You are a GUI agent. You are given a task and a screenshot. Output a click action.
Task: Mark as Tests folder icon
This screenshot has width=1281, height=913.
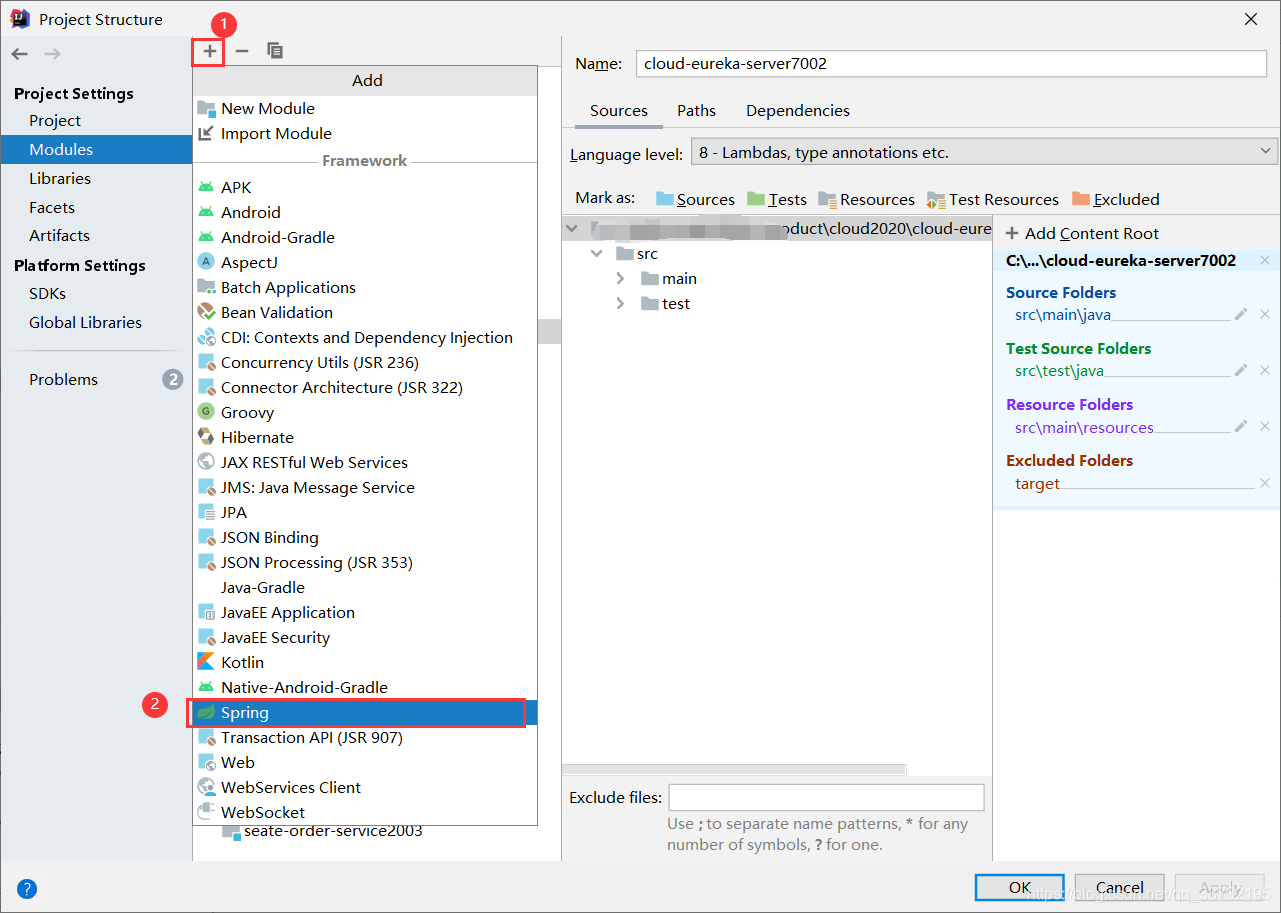[x=756, y=199]
